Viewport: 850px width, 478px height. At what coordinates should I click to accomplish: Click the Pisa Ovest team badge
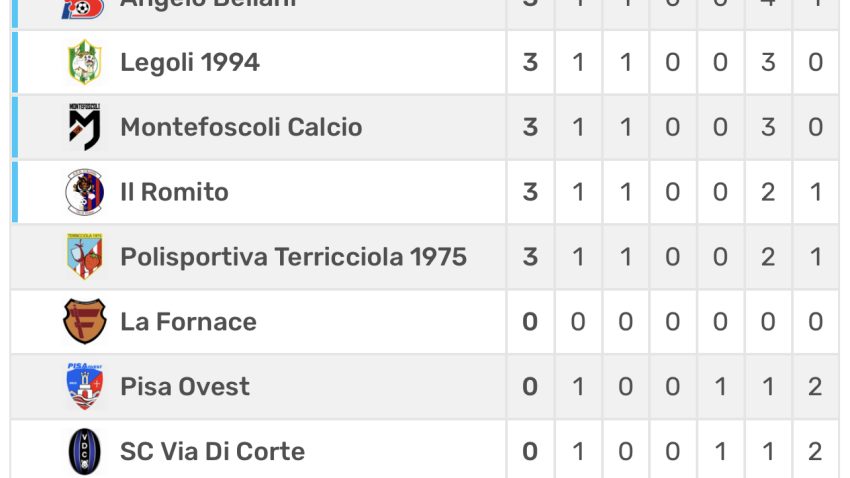(x=85, y=386)
